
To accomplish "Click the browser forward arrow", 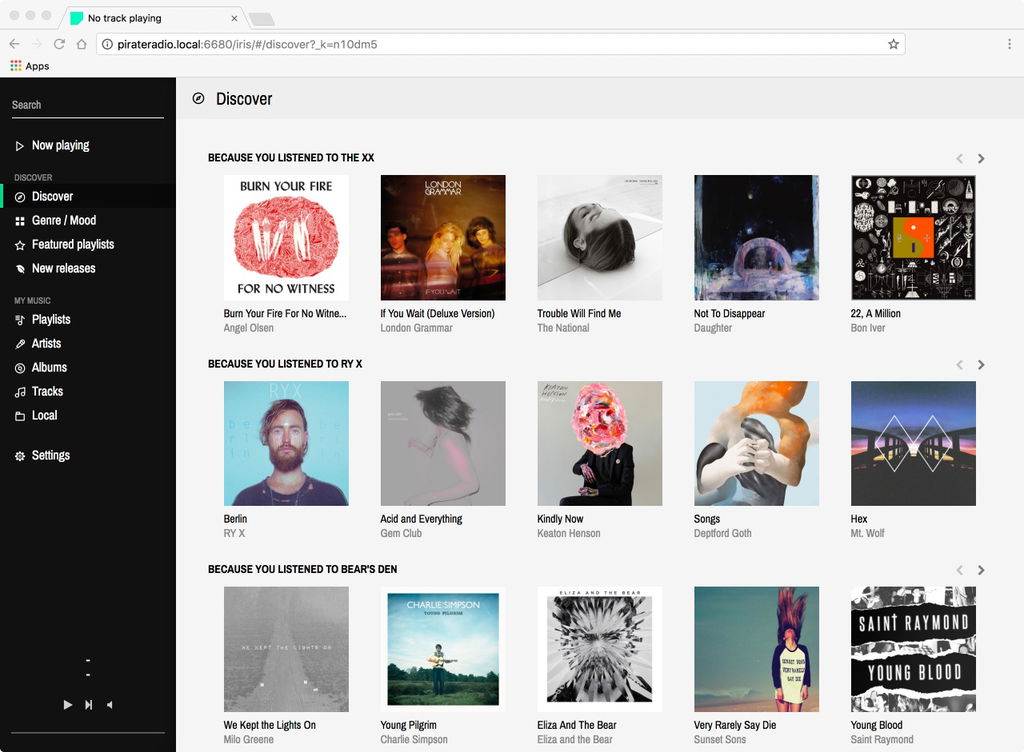I will (37, 44).
